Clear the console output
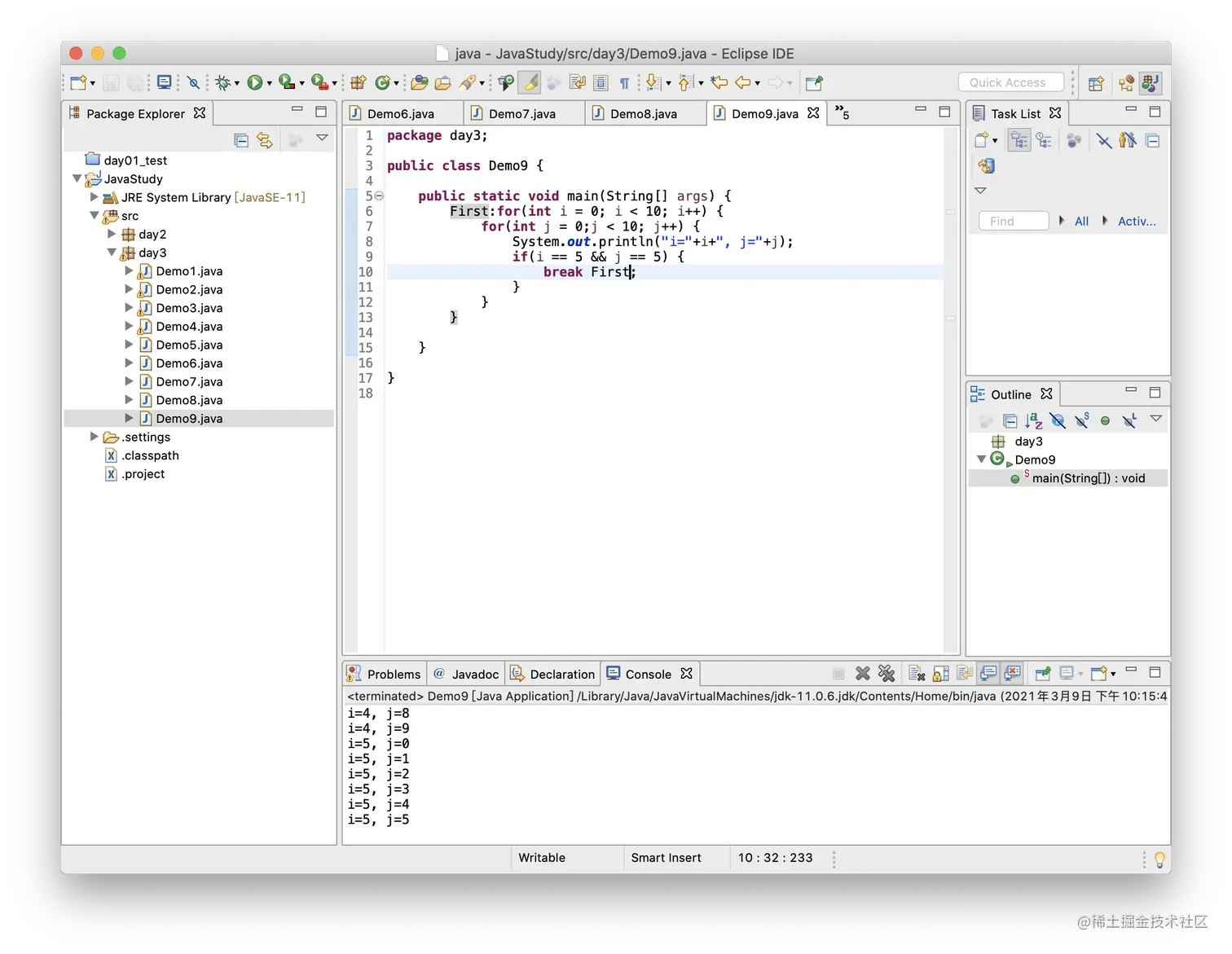Image resolution: width=1232 pixels, height=954 pixels. click(x=917, y=674)
